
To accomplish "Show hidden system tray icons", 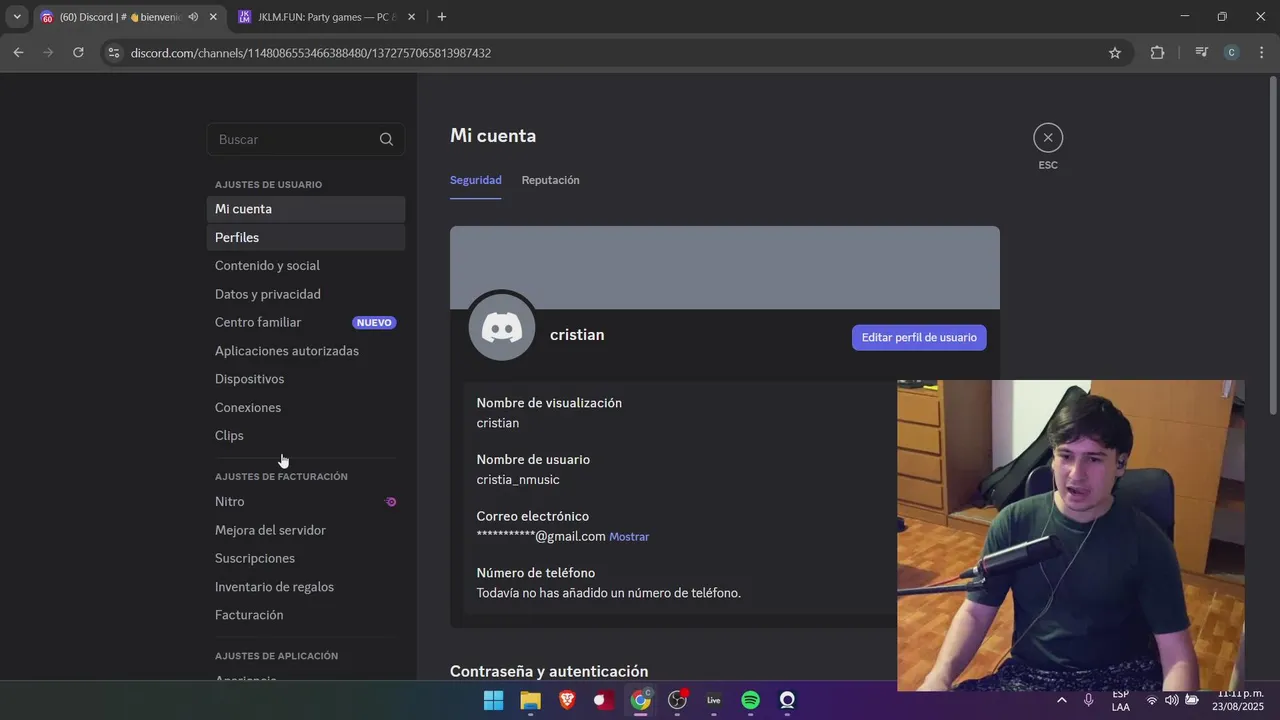I will tap(1062, 701).
